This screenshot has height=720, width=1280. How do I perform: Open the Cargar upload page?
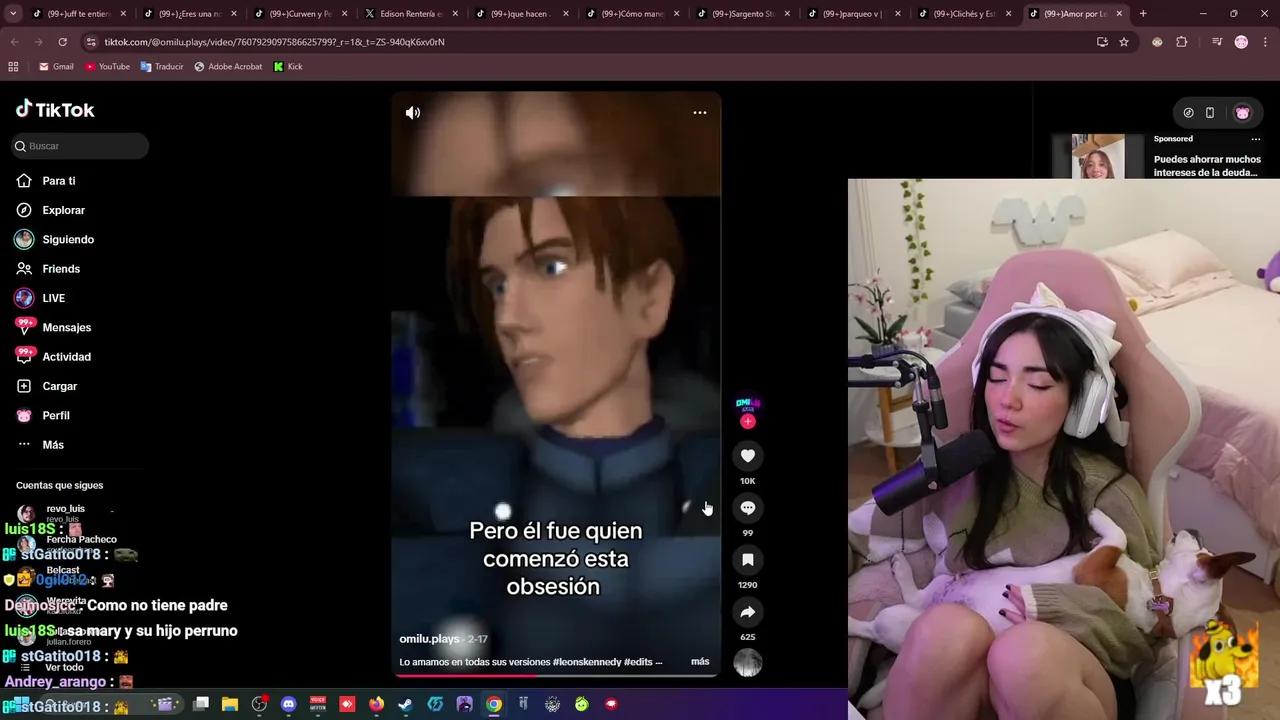59,386
